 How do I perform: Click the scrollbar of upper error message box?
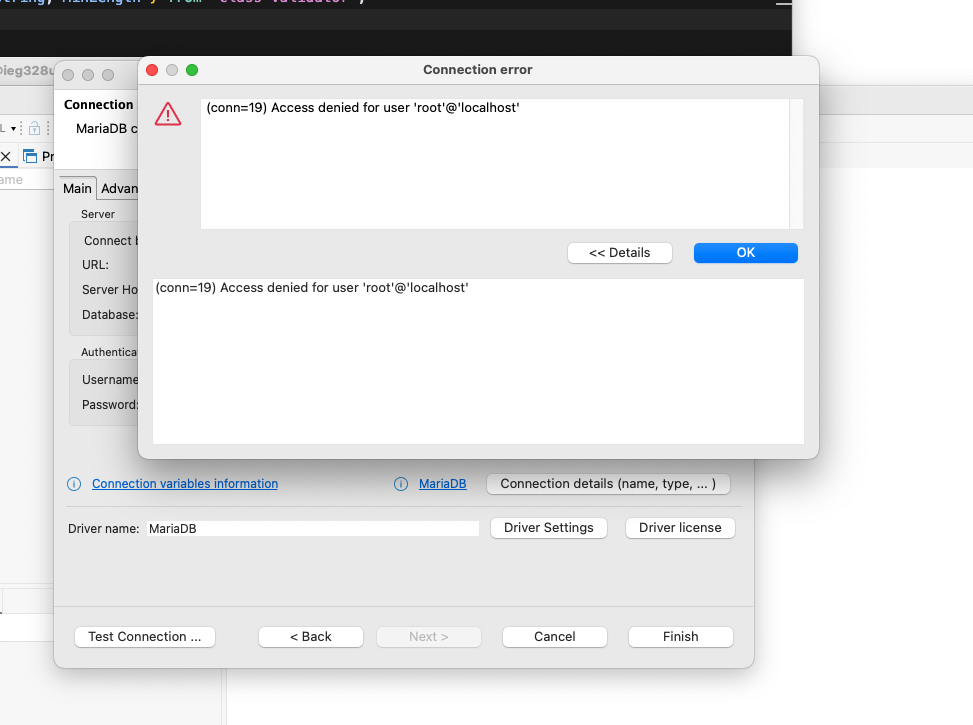pyautogui.click(x=796, y=164)
